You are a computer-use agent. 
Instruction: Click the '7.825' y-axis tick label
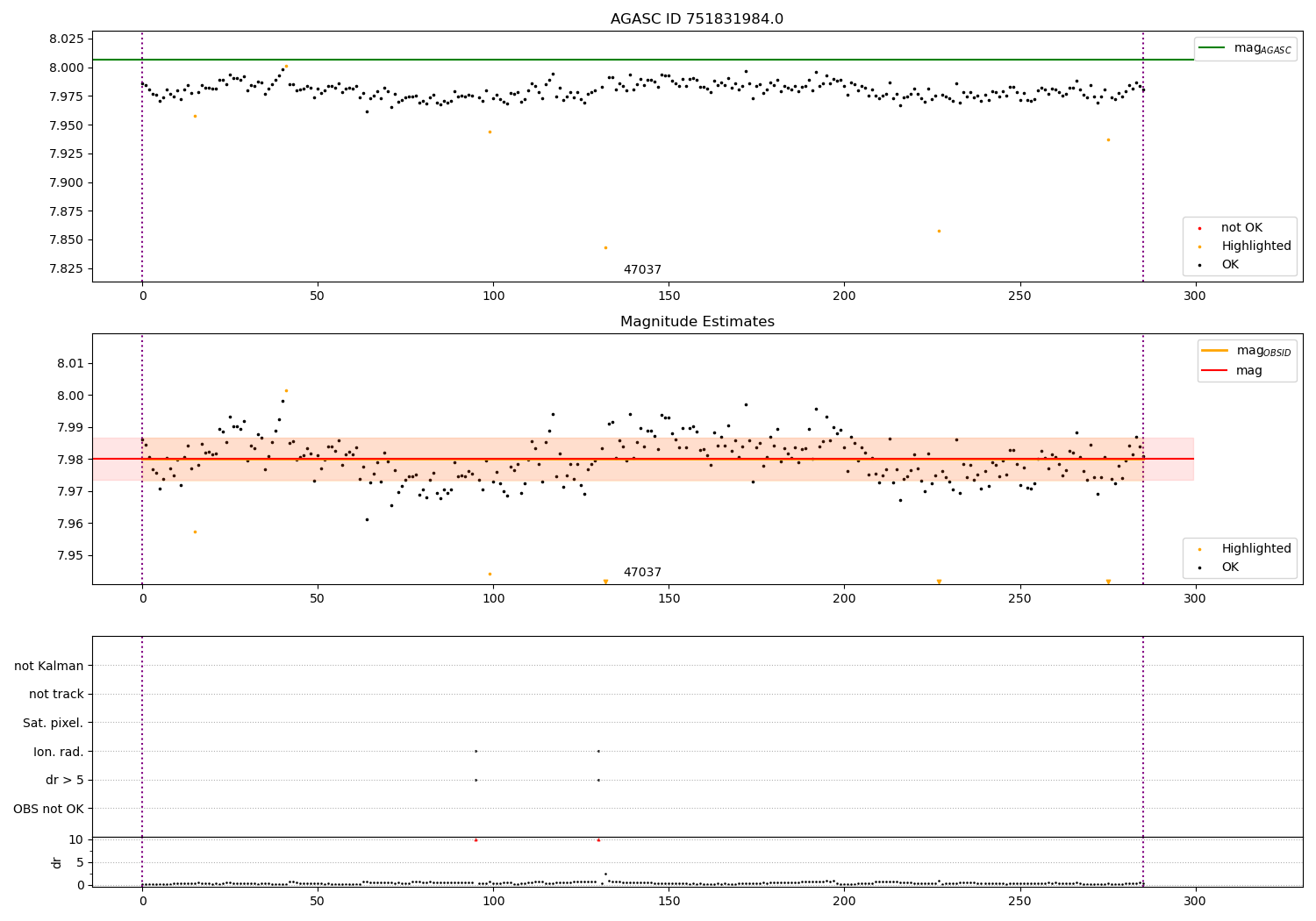point(67,268)
